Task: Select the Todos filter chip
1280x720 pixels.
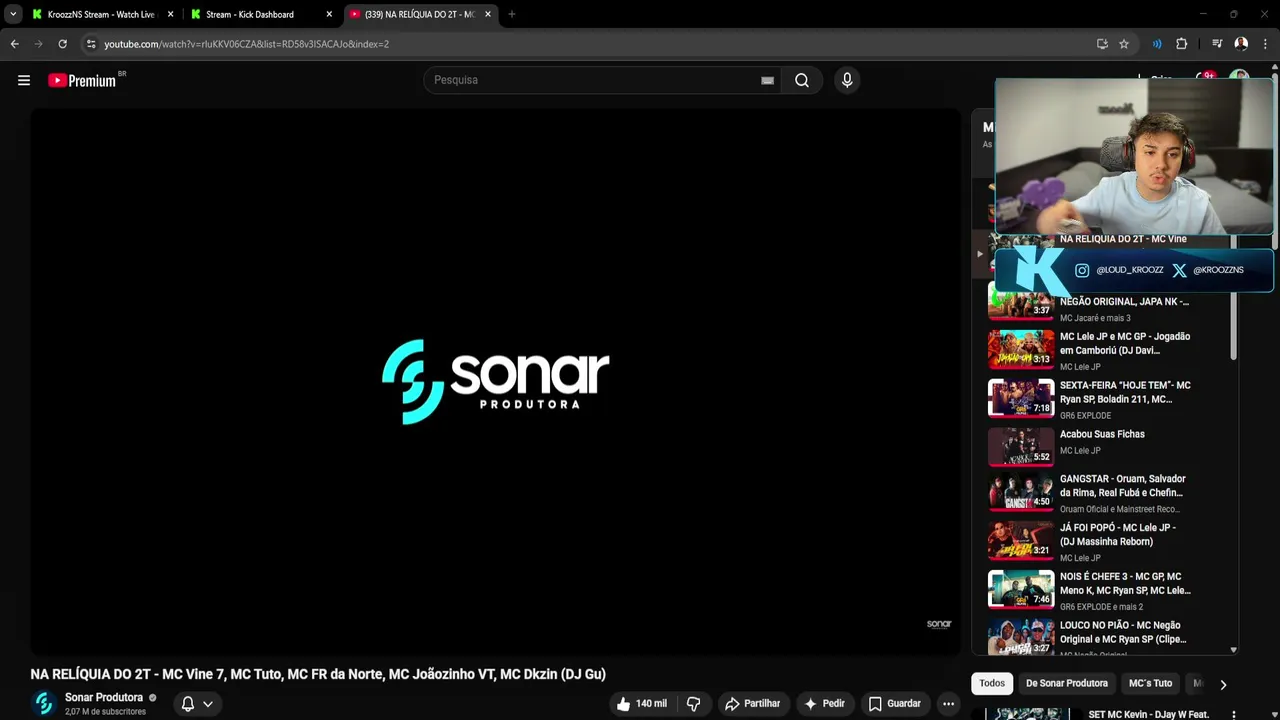Action: [x=992, y=683]
